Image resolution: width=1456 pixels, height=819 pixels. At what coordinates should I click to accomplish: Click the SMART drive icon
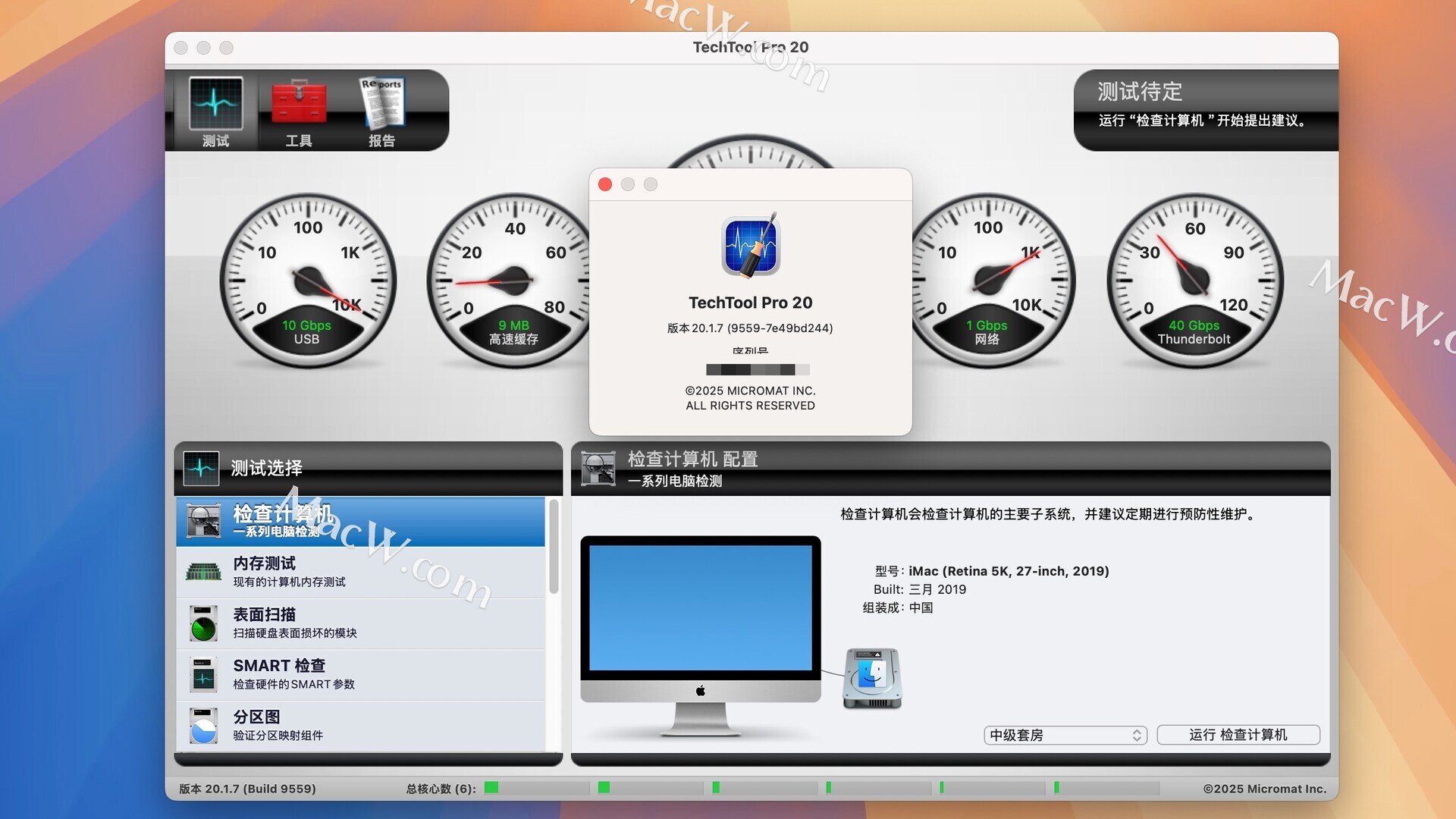tap(203, 674)
